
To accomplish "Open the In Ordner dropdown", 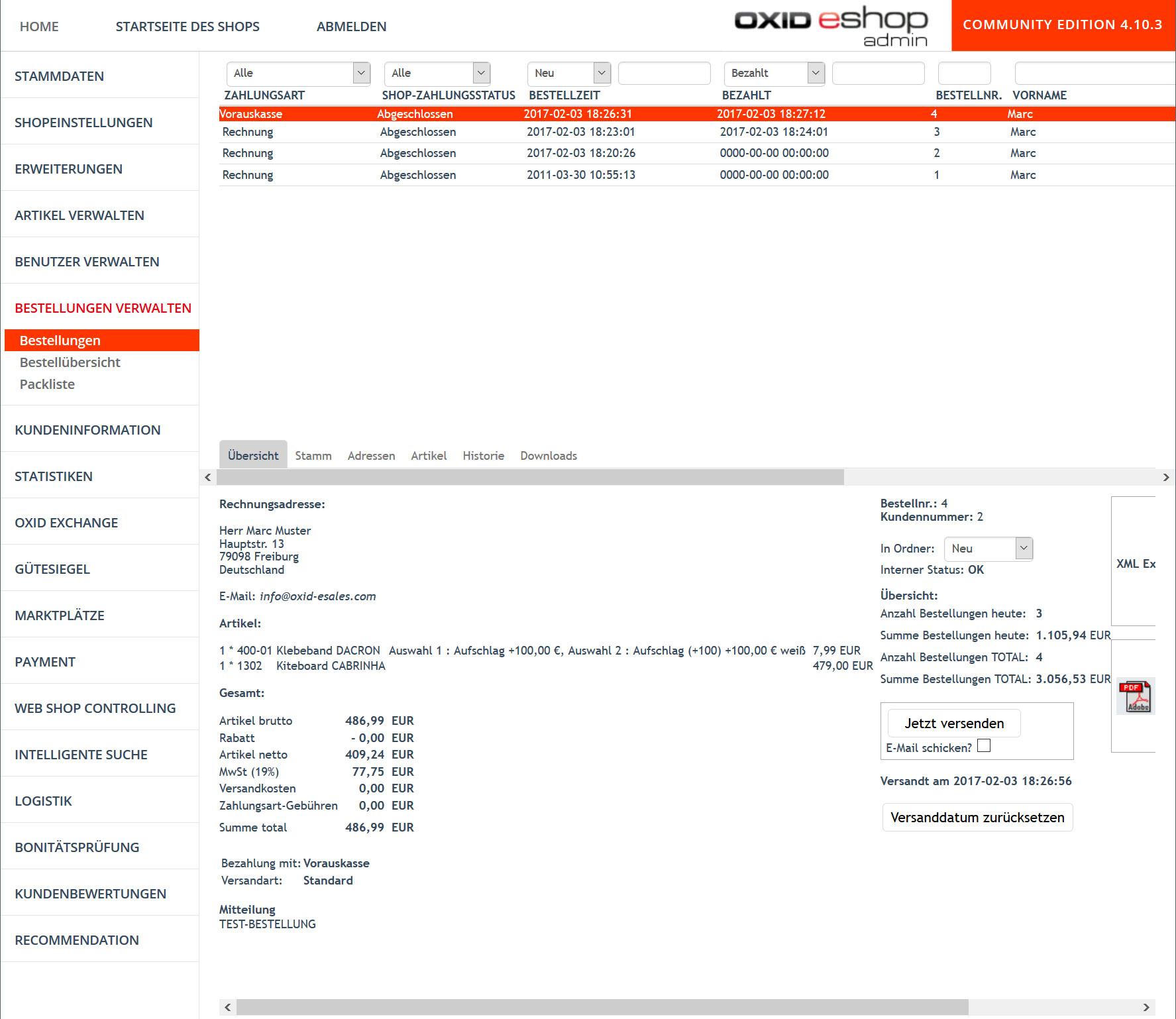I will [989, 549].
